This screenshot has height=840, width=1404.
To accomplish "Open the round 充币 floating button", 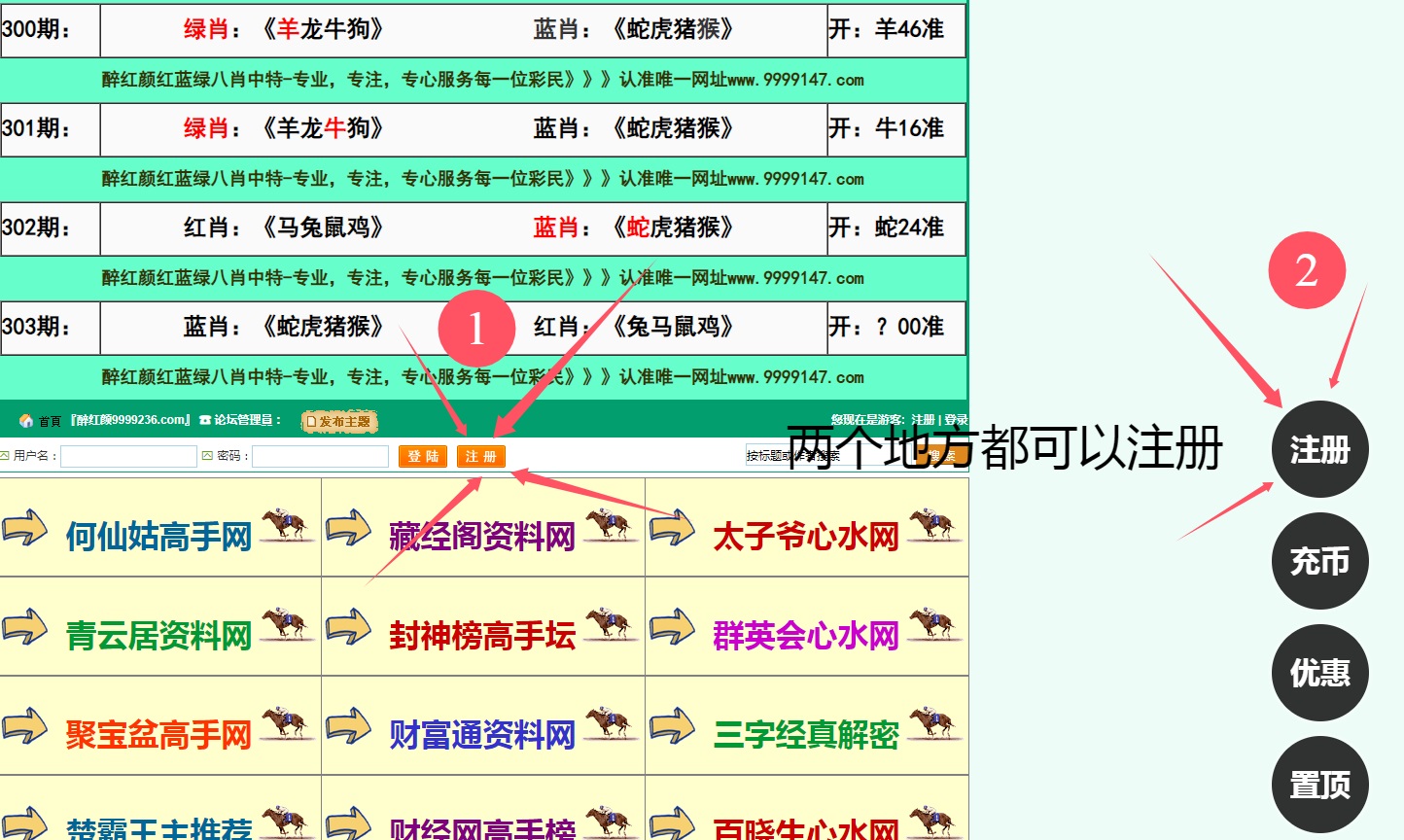I will tap(1319, 561).
